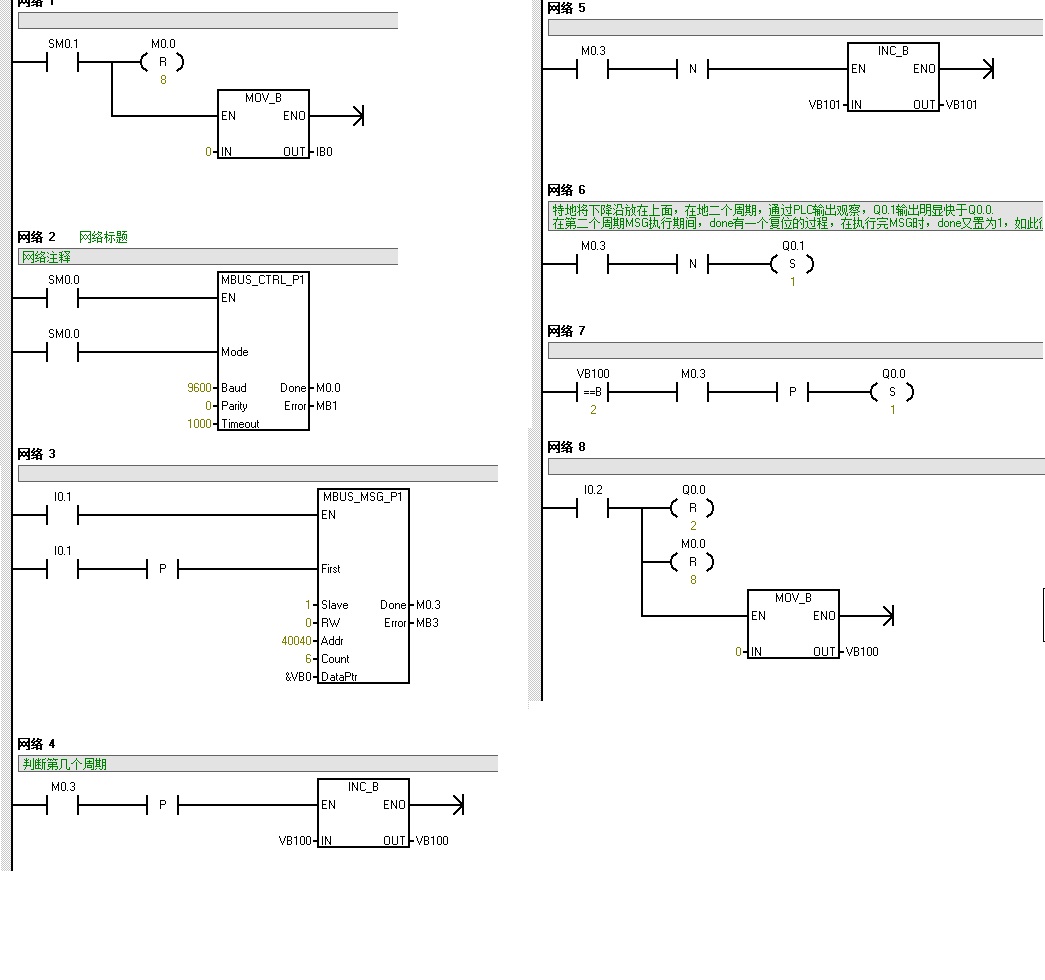1045x980 pixels.
Task: Click the 9600 Baud parameter value
Action: coord(199,388)
